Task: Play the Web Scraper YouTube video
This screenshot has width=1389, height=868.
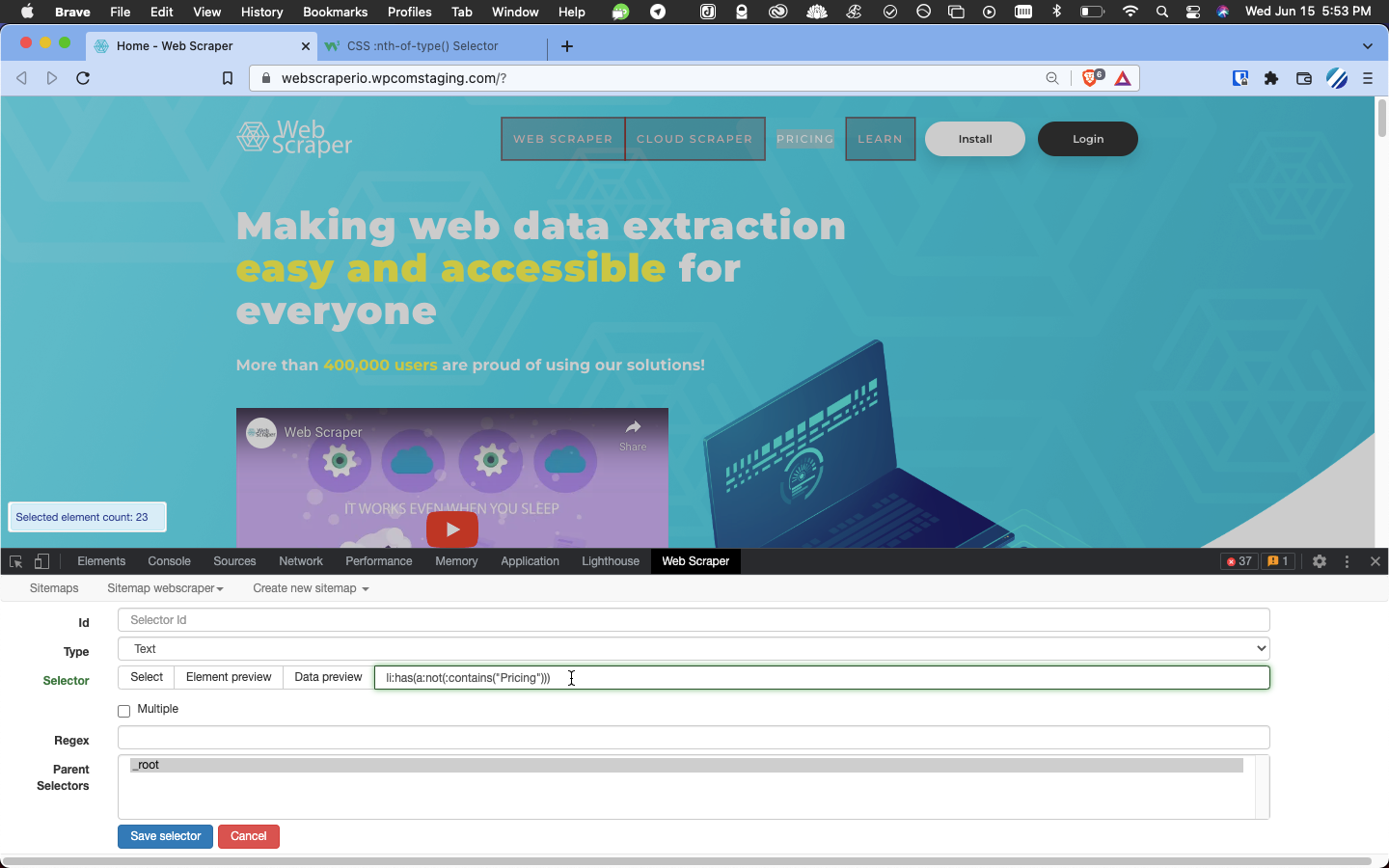Action: point(452,529)
